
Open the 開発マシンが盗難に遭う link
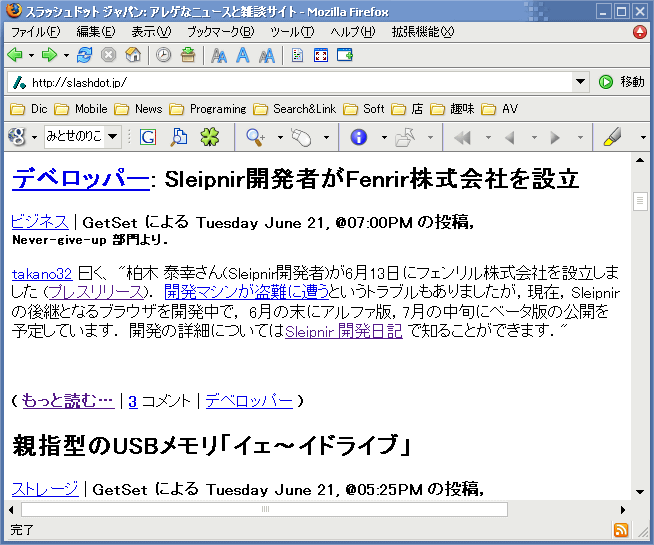coord(247,292)
